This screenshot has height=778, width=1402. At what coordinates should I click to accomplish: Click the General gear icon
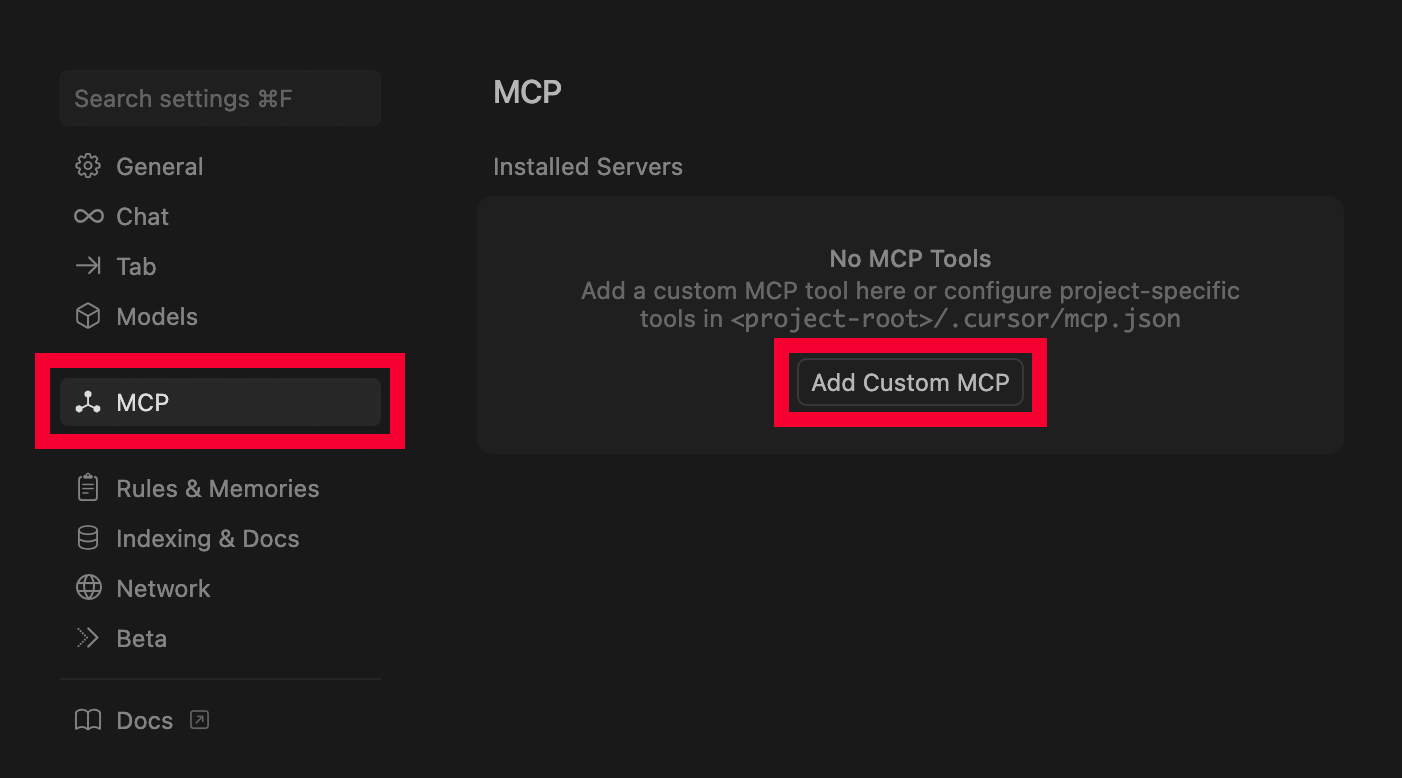click(88, 166)
